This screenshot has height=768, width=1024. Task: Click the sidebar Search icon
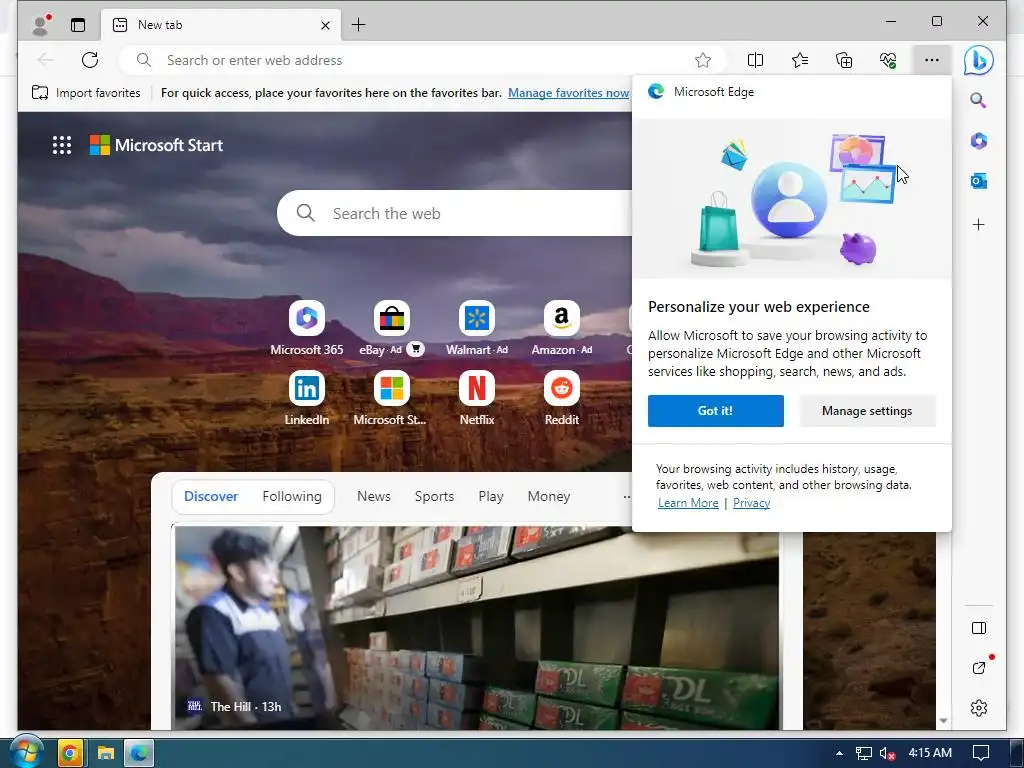[978, 100]
